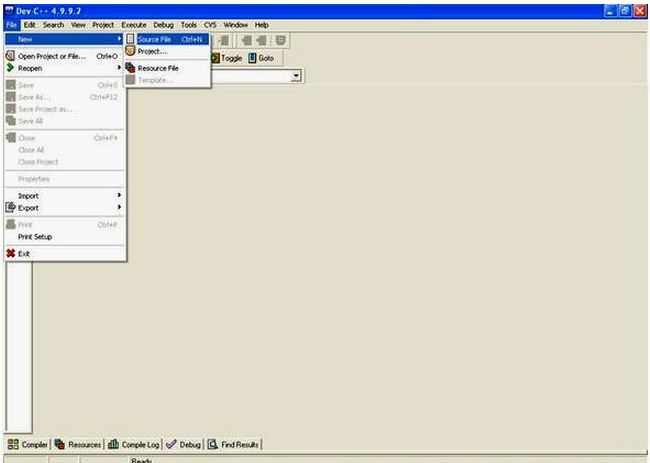Click the Ready status bar text
Viewport: 650px width, 463px height.
click(x=141, y=460)
